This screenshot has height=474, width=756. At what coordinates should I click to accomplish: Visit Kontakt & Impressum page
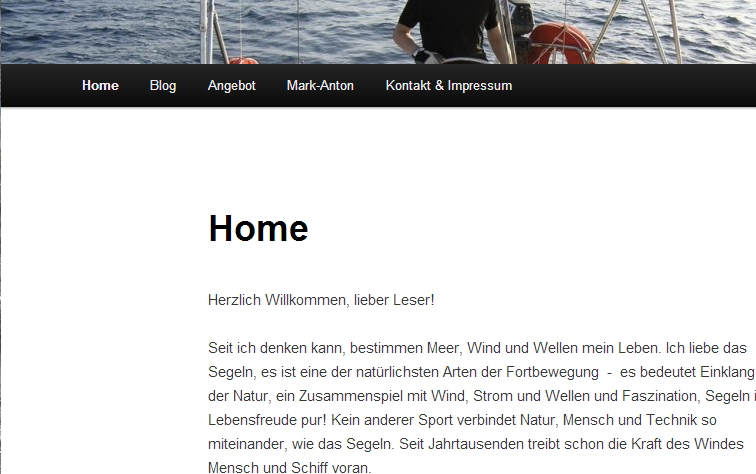tap(449, 85)
